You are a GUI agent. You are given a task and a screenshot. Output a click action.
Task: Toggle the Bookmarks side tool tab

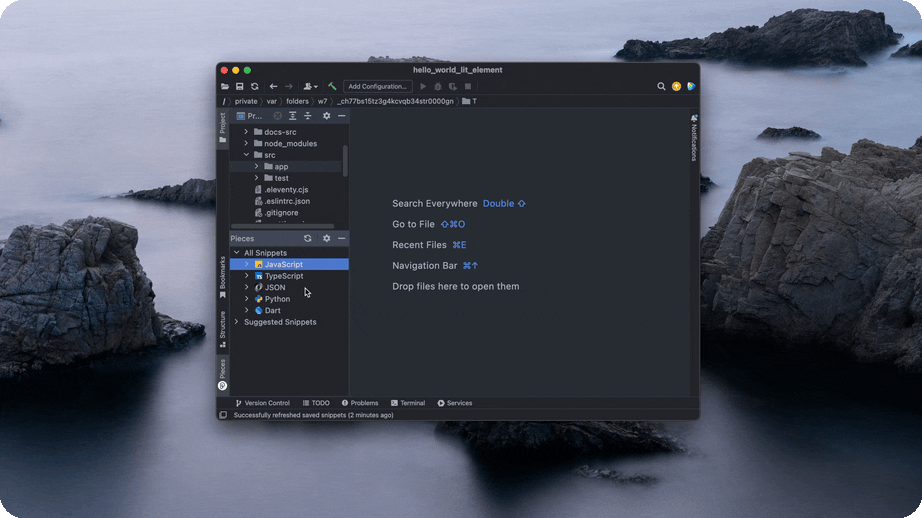pos(222,277)
